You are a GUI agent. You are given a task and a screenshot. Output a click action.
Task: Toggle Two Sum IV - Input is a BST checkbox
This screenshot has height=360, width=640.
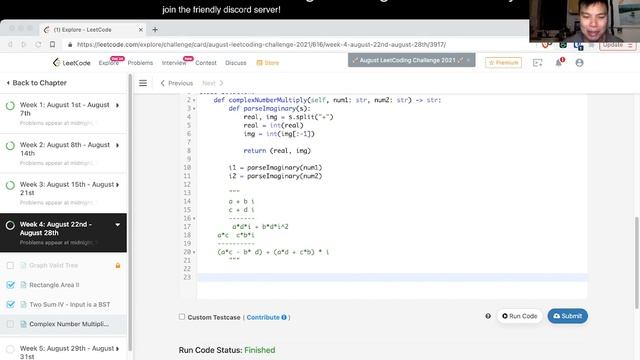point(10,304)
